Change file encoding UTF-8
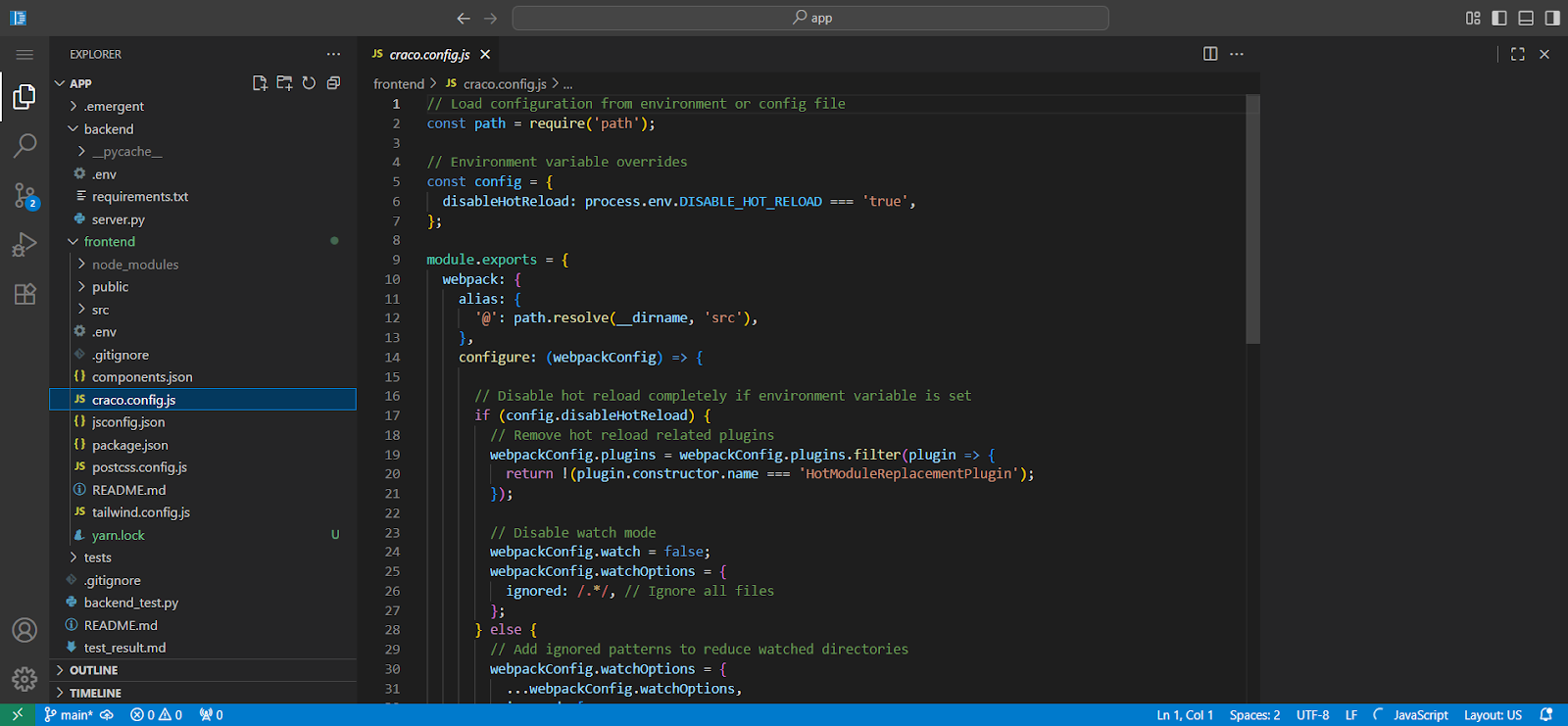Image resolution: width=1568 pixels, height=726 pixels. tap(1312, 715)
